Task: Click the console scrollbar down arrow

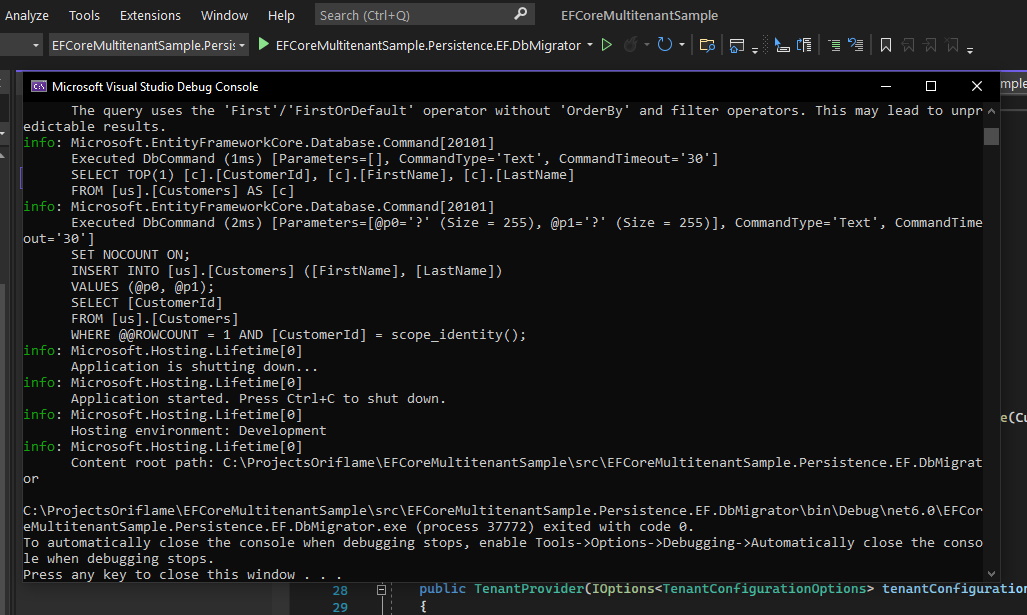Action: [x=991, y=574]
